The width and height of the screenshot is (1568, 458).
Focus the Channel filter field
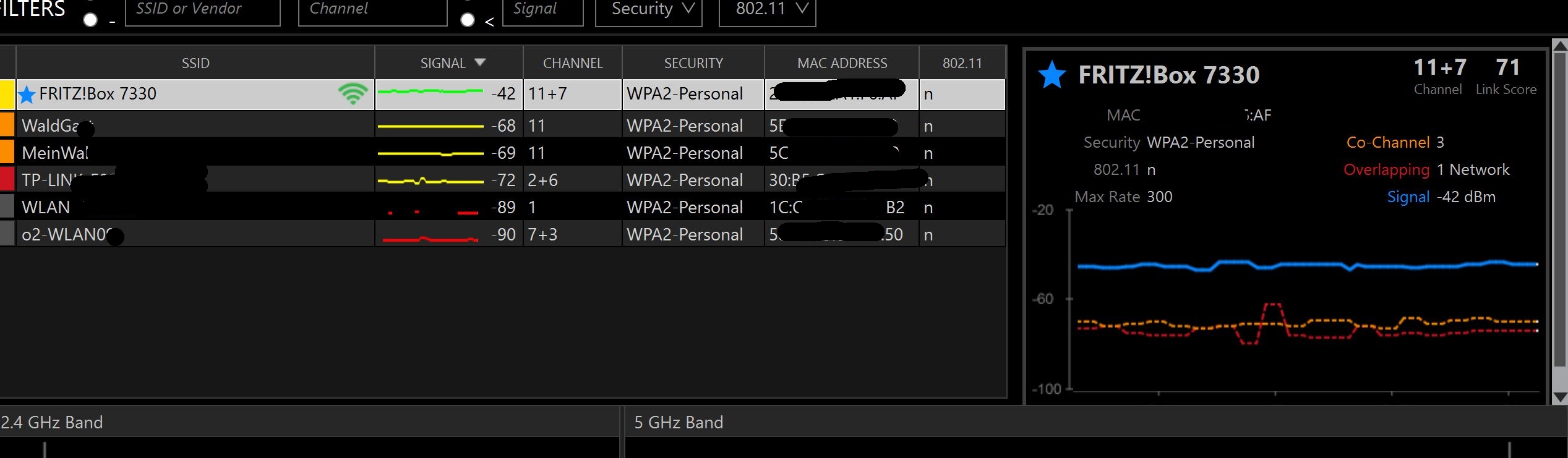(373, 11)
